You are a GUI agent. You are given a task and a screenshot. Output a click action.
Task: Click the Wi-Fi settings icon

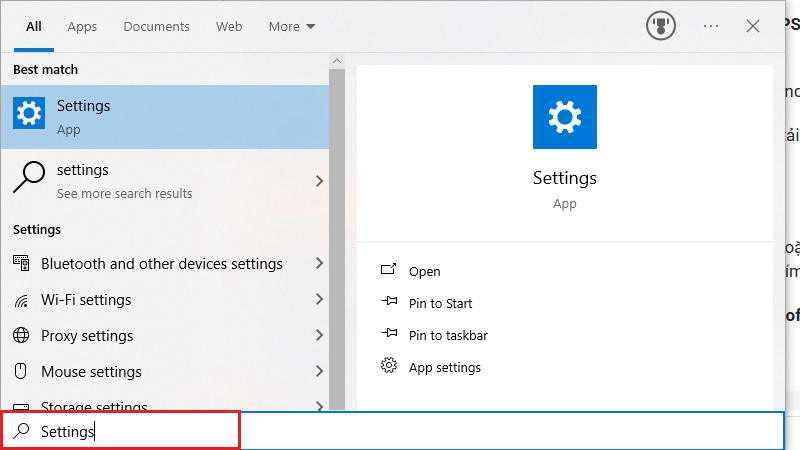21,300
